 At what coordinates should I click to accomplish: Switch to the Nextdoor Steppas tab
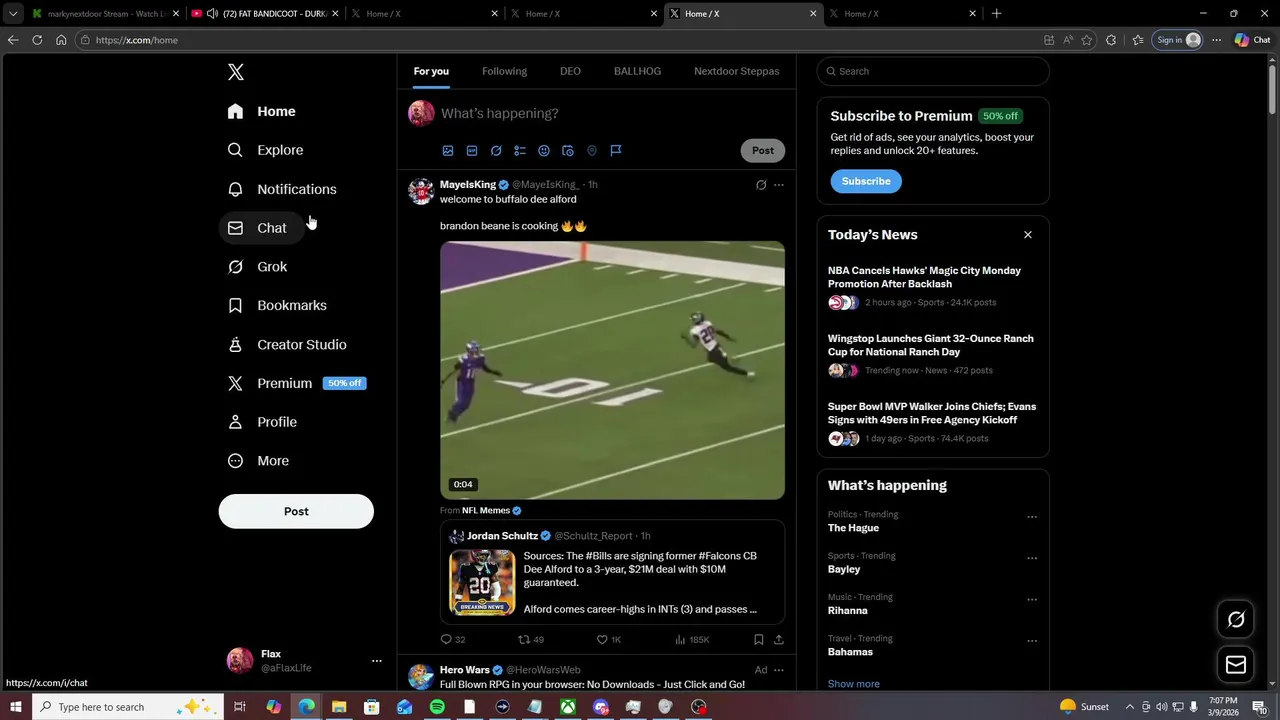point(737,71)
